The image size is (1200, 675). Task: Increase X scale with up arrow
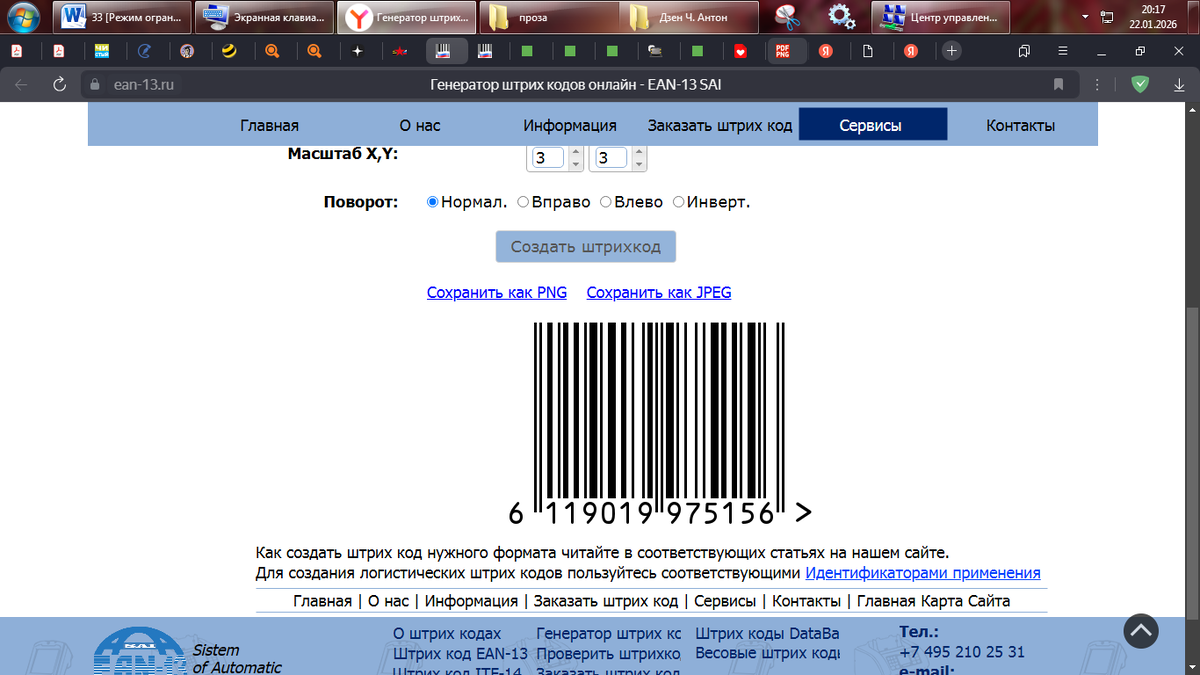coord(576,153)
